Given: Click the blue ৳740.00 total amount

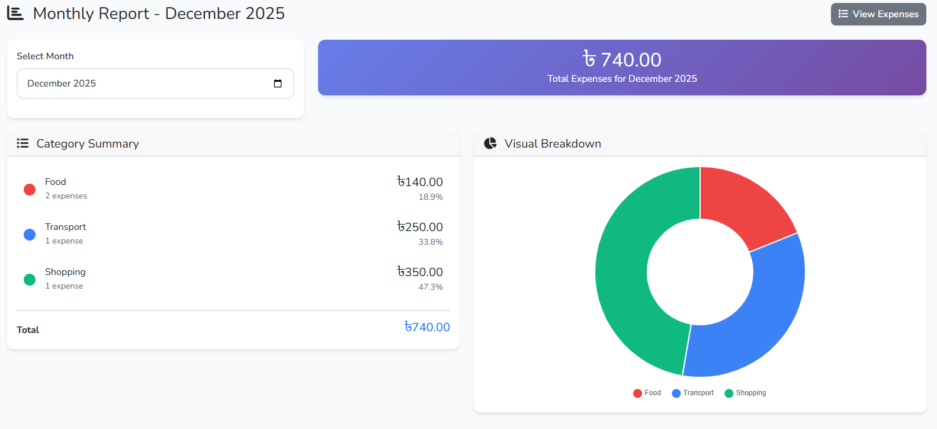Looking at the screenshot, I should (427, 327).
